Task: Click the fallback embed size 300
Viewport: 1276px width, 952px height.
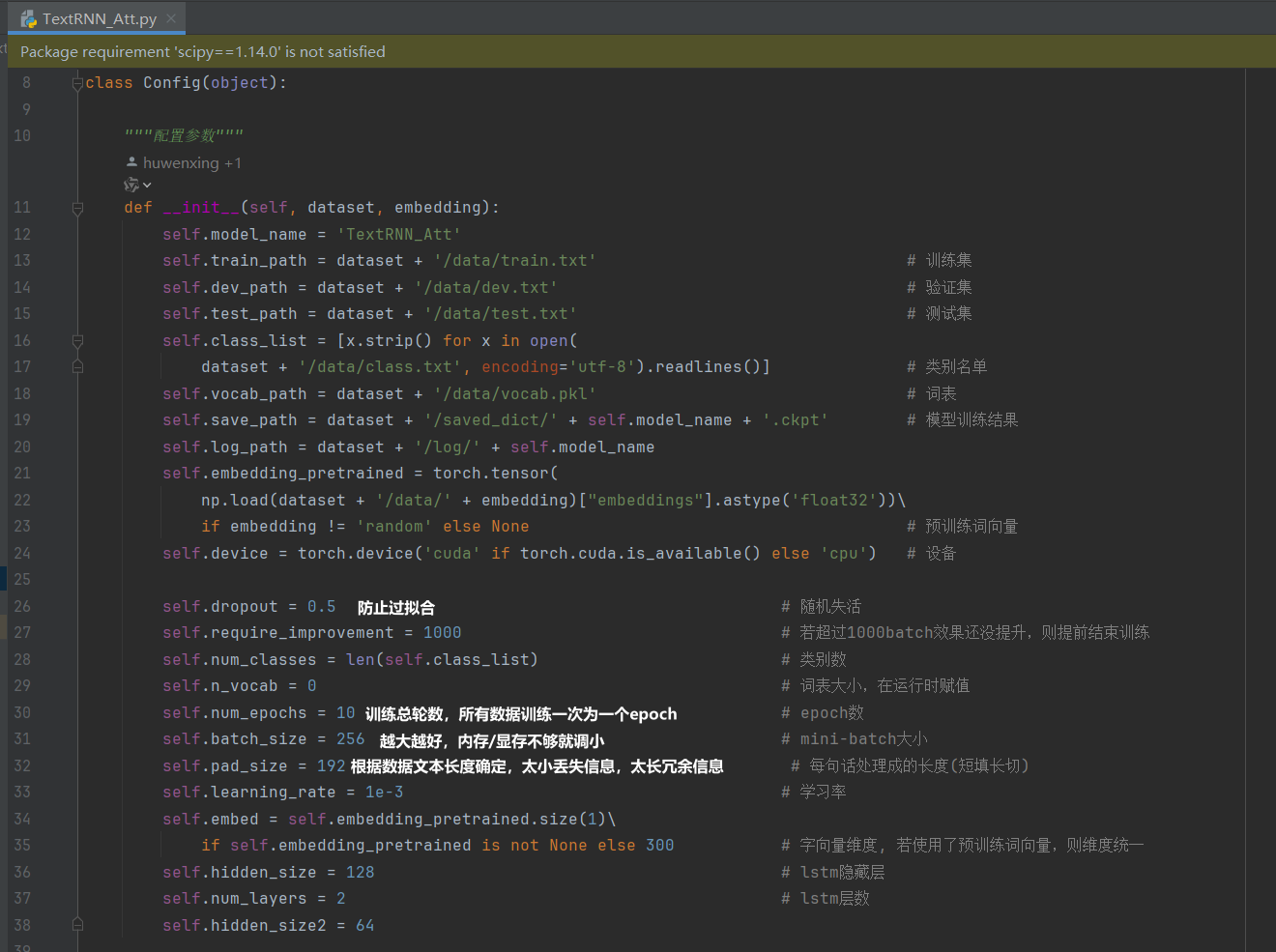Action: (x=659, y=846)
